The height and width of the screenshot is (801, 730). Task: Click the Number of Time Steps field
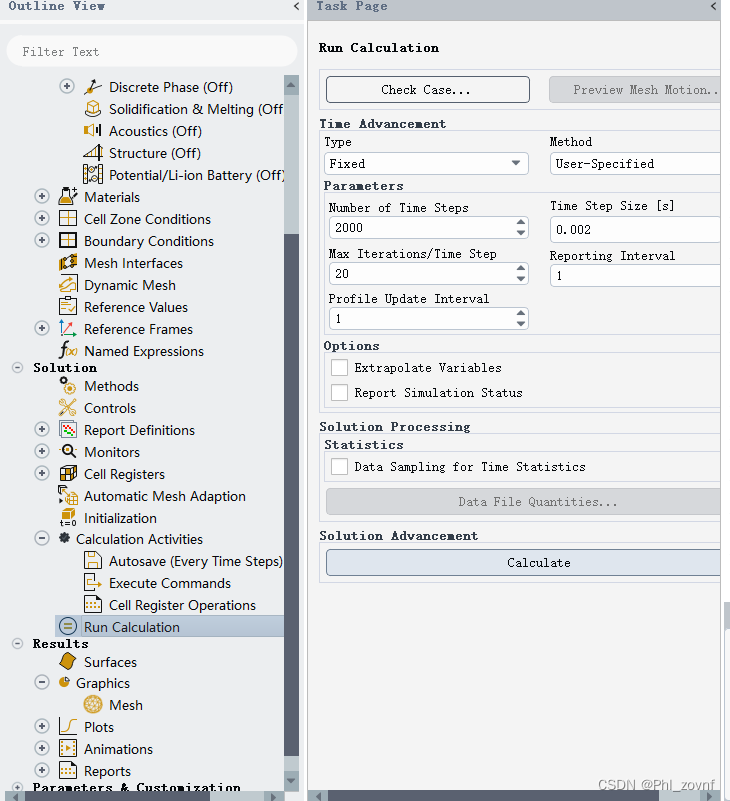tap(420, 228)
